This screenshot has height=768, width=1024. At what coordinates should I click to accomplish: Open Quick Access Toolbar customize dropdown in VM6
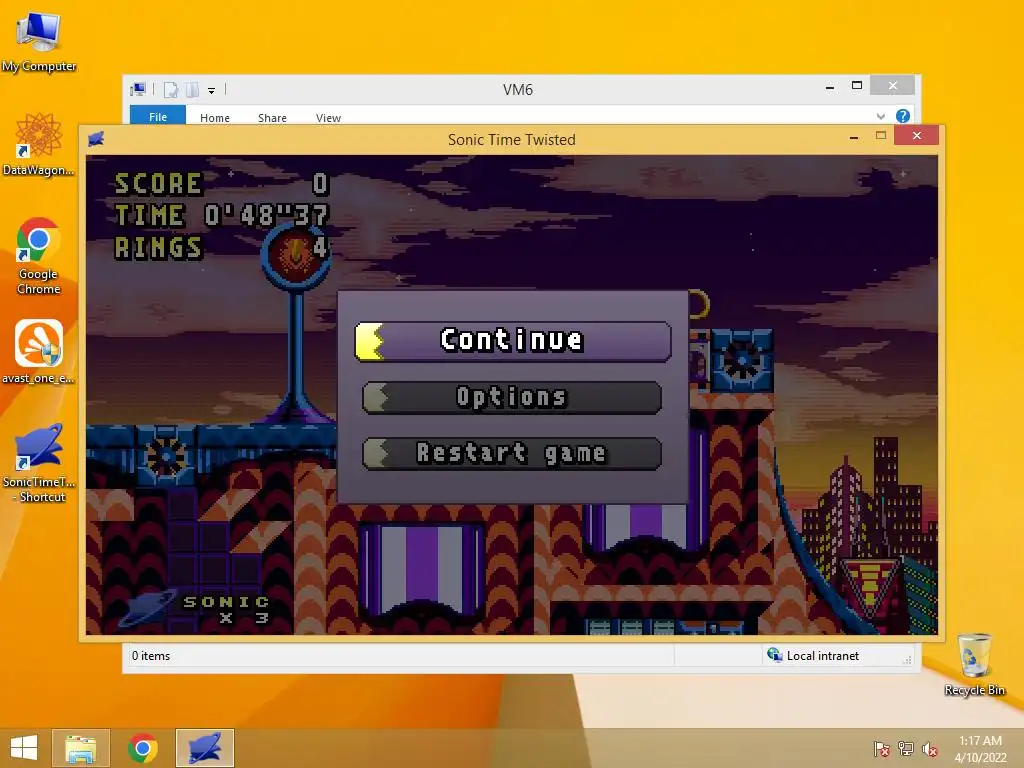pyautogui.click(x=212, y=90)
